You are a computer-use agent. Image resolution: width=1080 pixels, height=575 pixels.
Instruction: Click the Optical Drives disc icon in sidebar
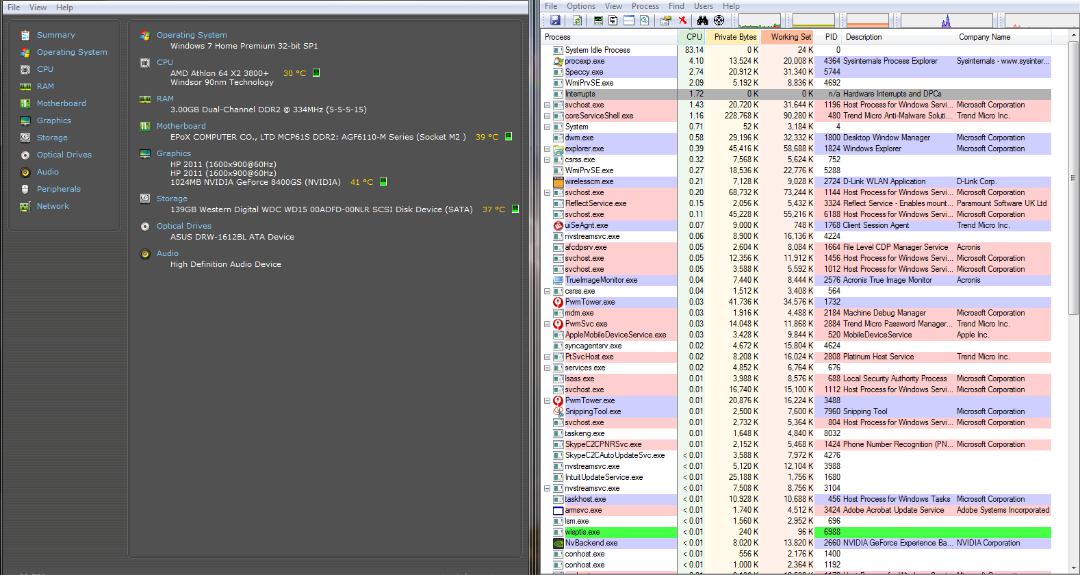[x=25, y=155]
